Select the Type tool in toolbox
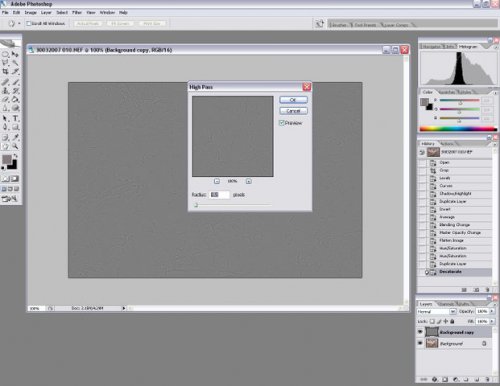The height and width of the screenshot is (386, 500). click(15, 118)
